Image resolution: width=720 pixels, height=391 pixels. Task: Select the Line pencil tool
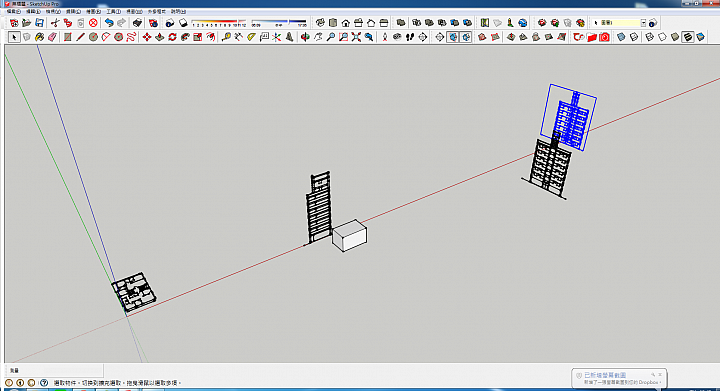tap(80, 37)
